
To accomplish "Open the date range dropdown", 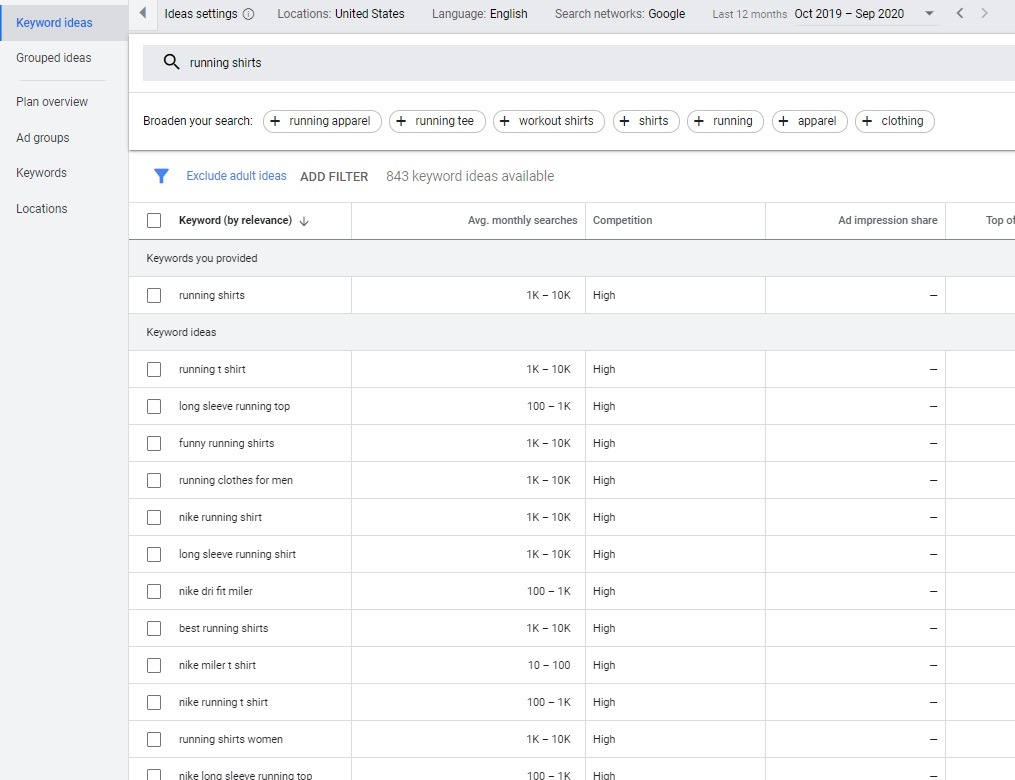I will 930,14.
